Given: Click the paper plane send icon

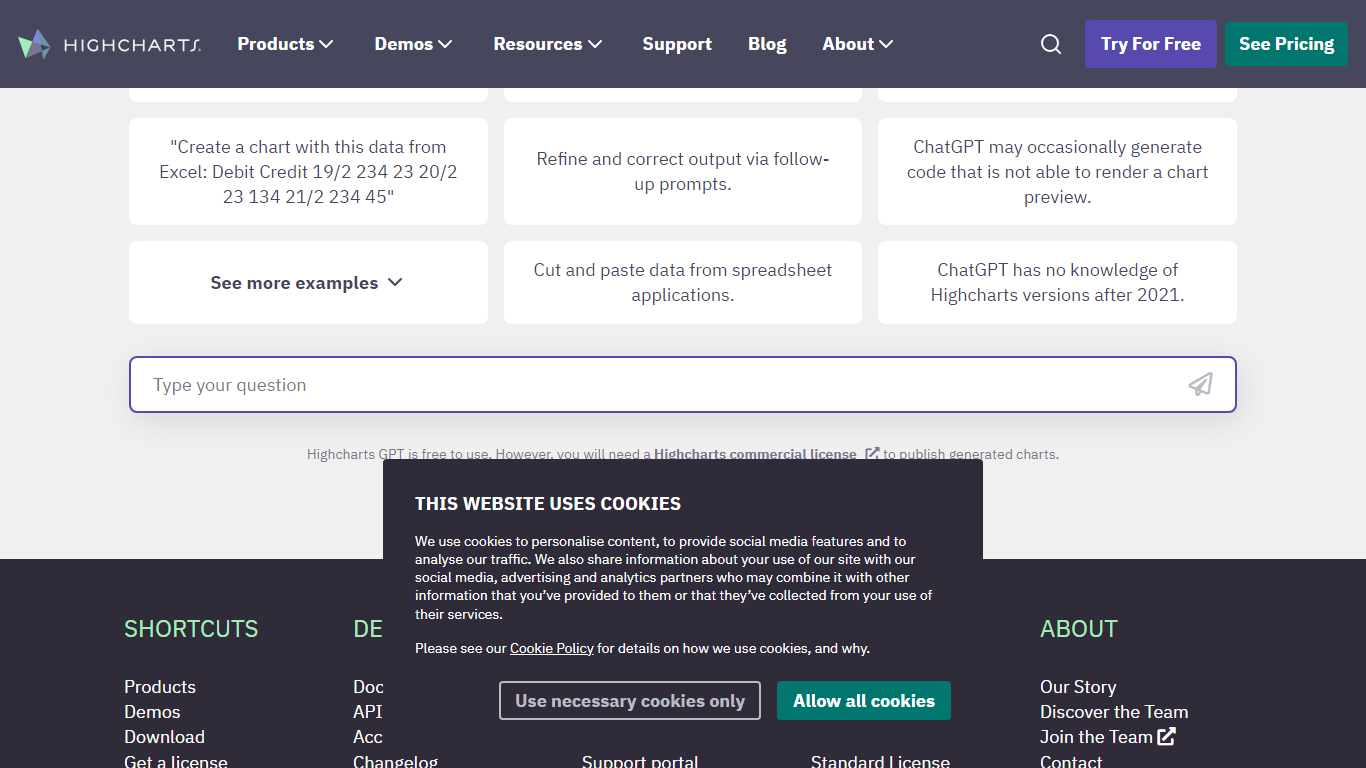Looking at the screenshot, I should pyautogui.click(x=1200, y=385).
